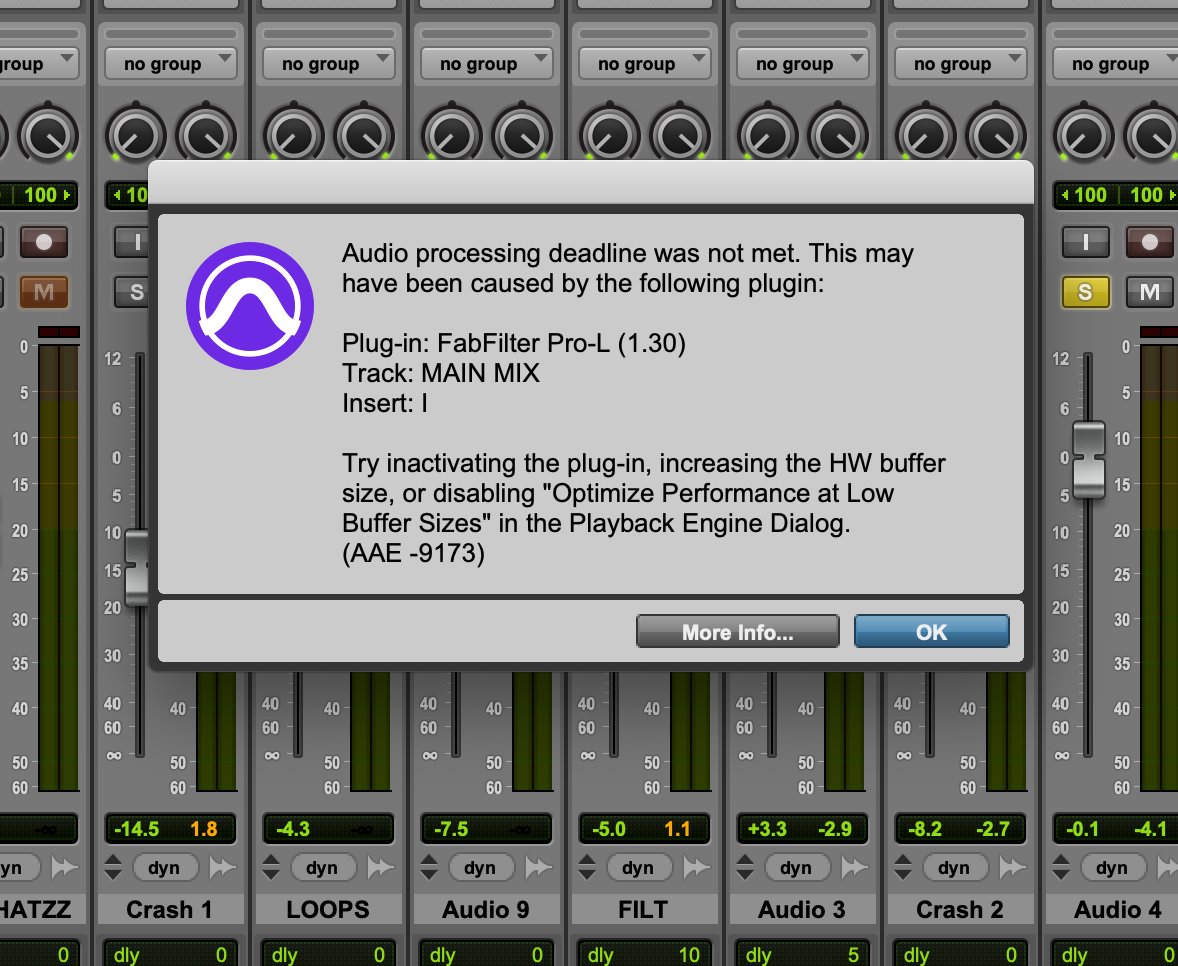Unmute the HATZZ track with its M button
This screenshot has height=966, width=1178.
tap(44, 291)
